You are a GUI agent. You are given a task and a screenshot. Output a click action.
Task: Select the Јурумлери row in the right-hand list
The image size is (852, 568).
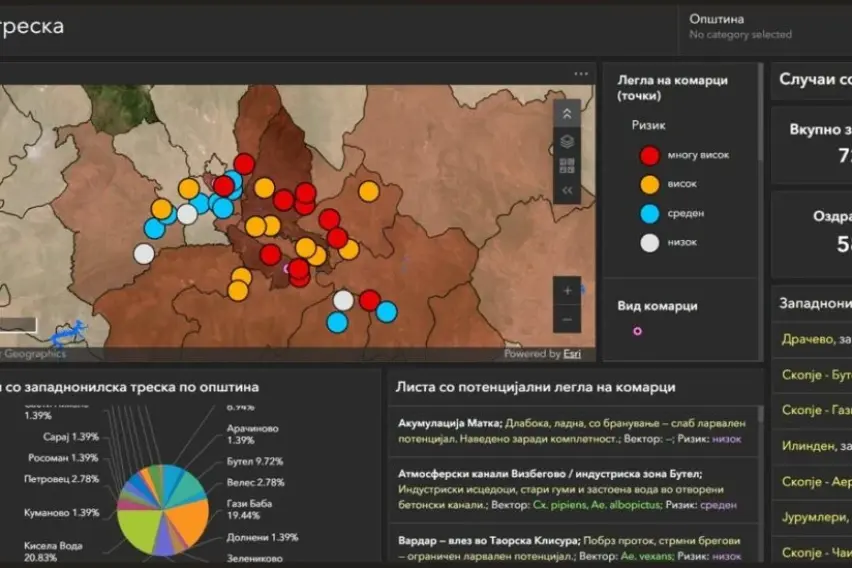[x=812, y=517]
